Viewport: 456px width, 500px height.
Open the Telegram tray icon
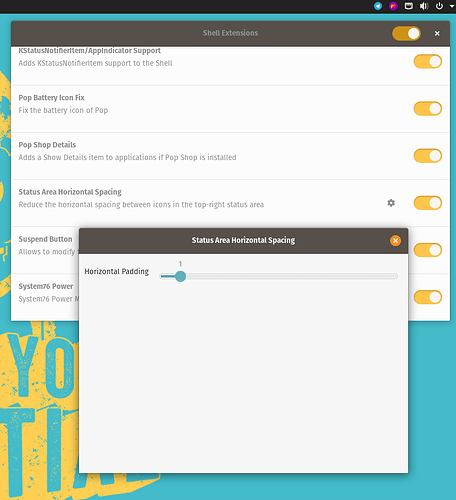[x=378, y=6]
